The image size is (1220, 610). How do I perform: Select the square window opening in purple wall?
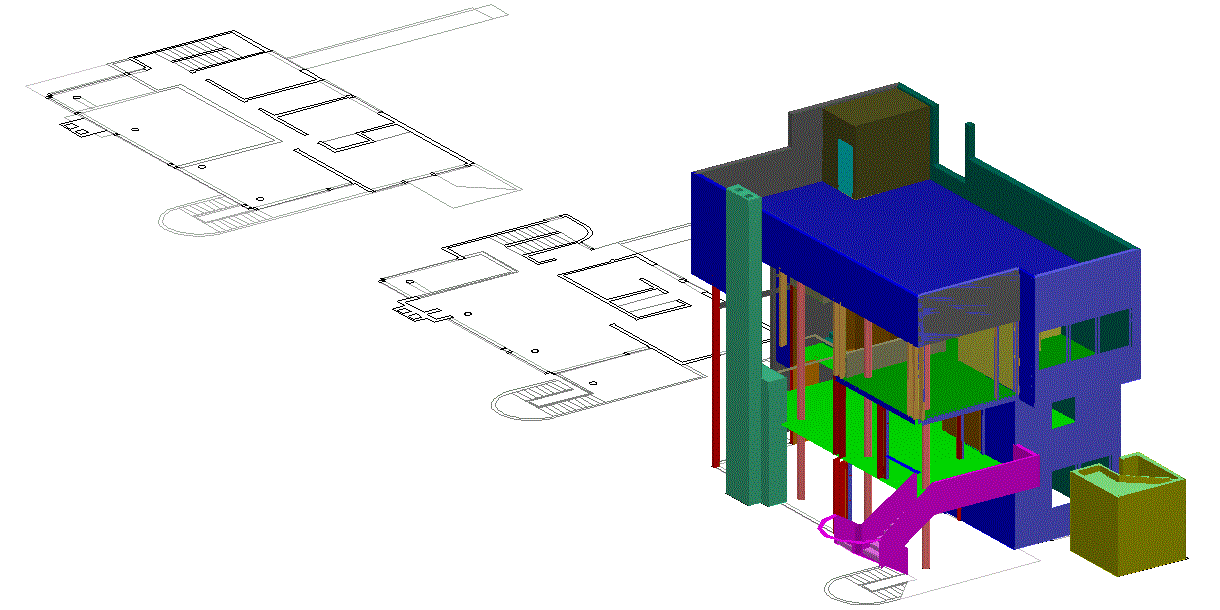pos(1062,413)
